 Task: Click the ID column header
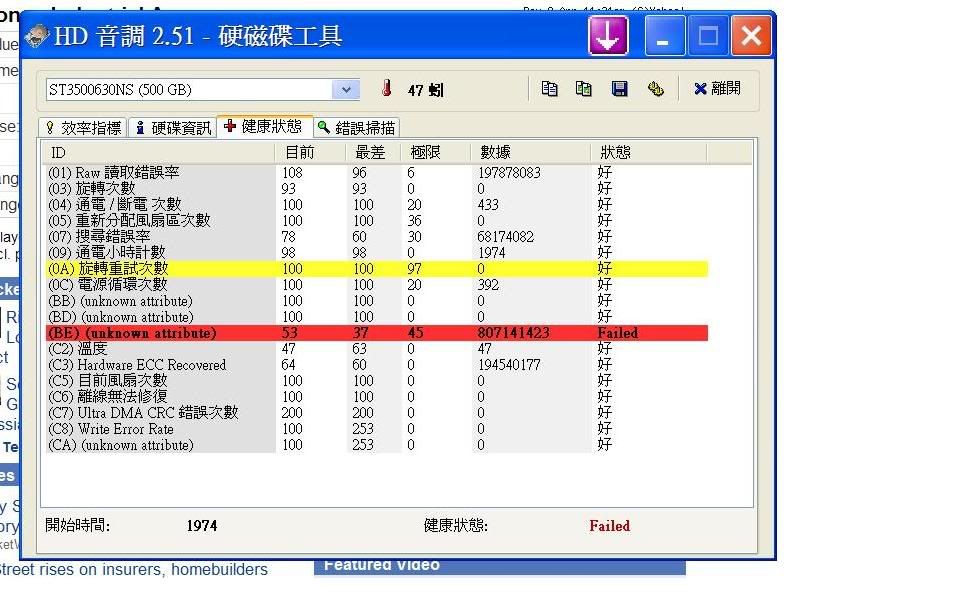tap(58, 152)
